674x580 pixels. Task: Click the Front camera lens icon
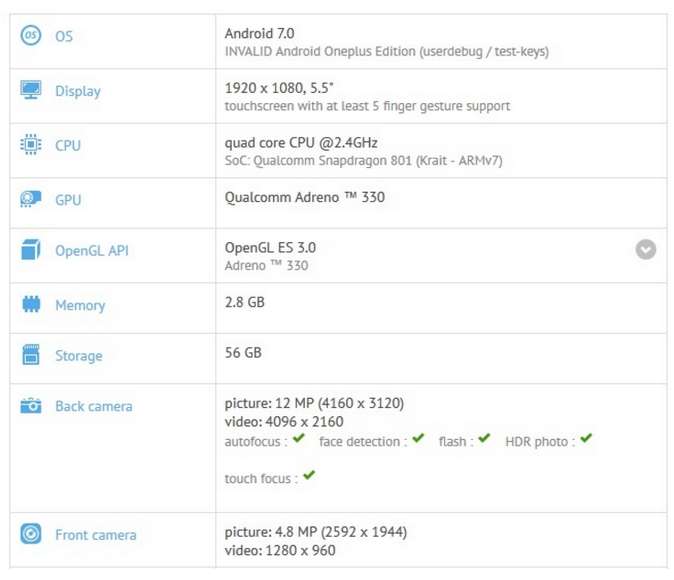pyautogui.click(x=31, y=534)
